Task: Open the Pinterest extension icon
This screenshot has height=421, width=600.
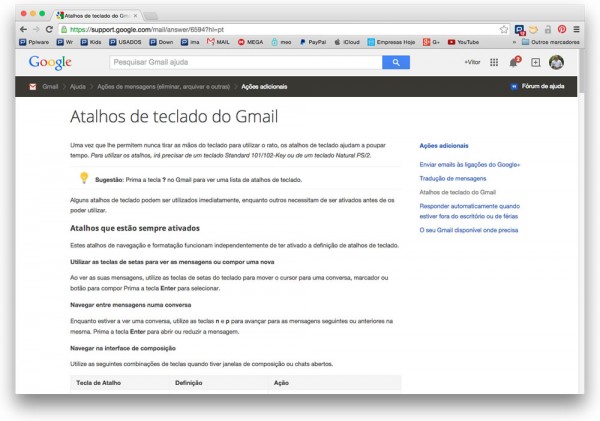Action: tap(562, 29)
